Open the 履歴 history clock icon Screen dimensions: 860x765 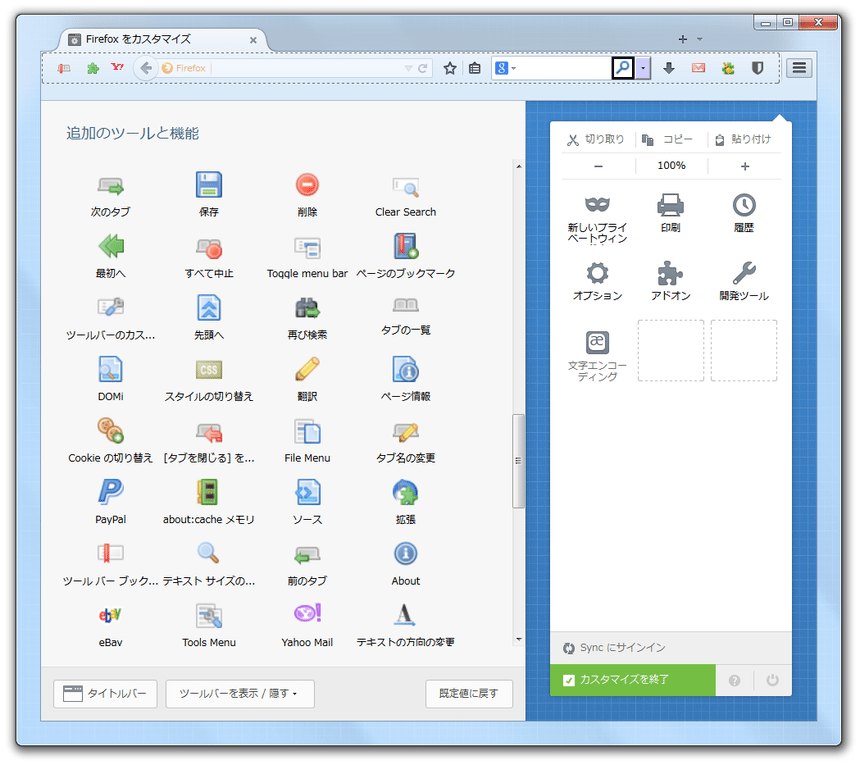744,205
